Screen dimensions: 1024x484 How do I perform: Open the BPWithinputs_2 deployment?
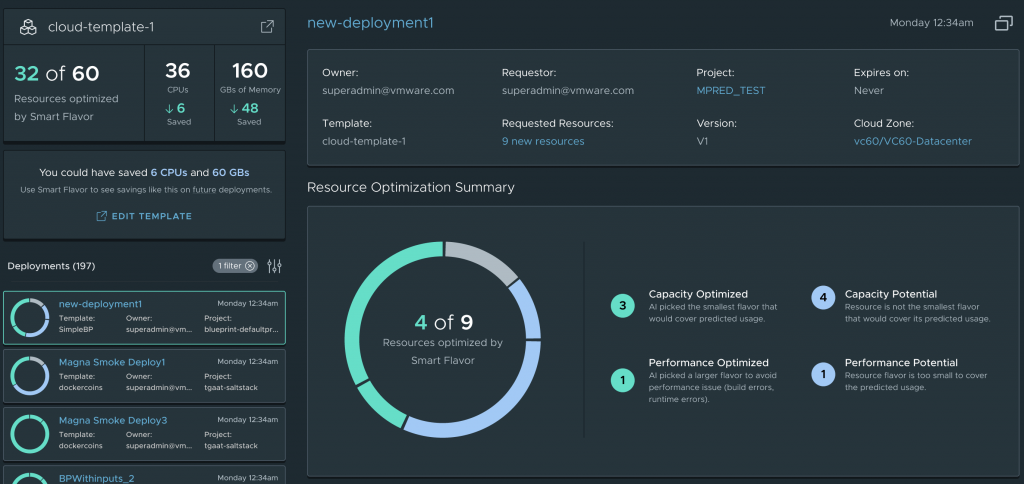click(96, 479)
